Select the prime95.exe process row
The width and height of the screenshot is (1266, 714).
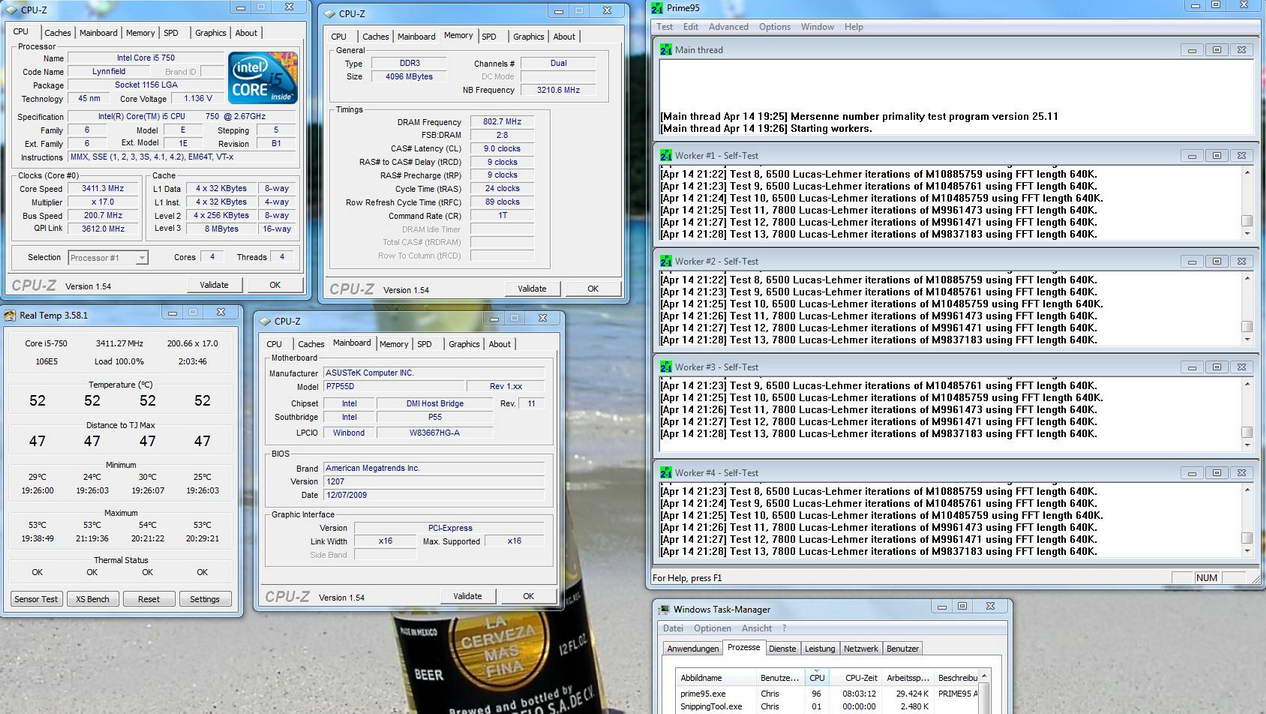(x=828, y=693)
